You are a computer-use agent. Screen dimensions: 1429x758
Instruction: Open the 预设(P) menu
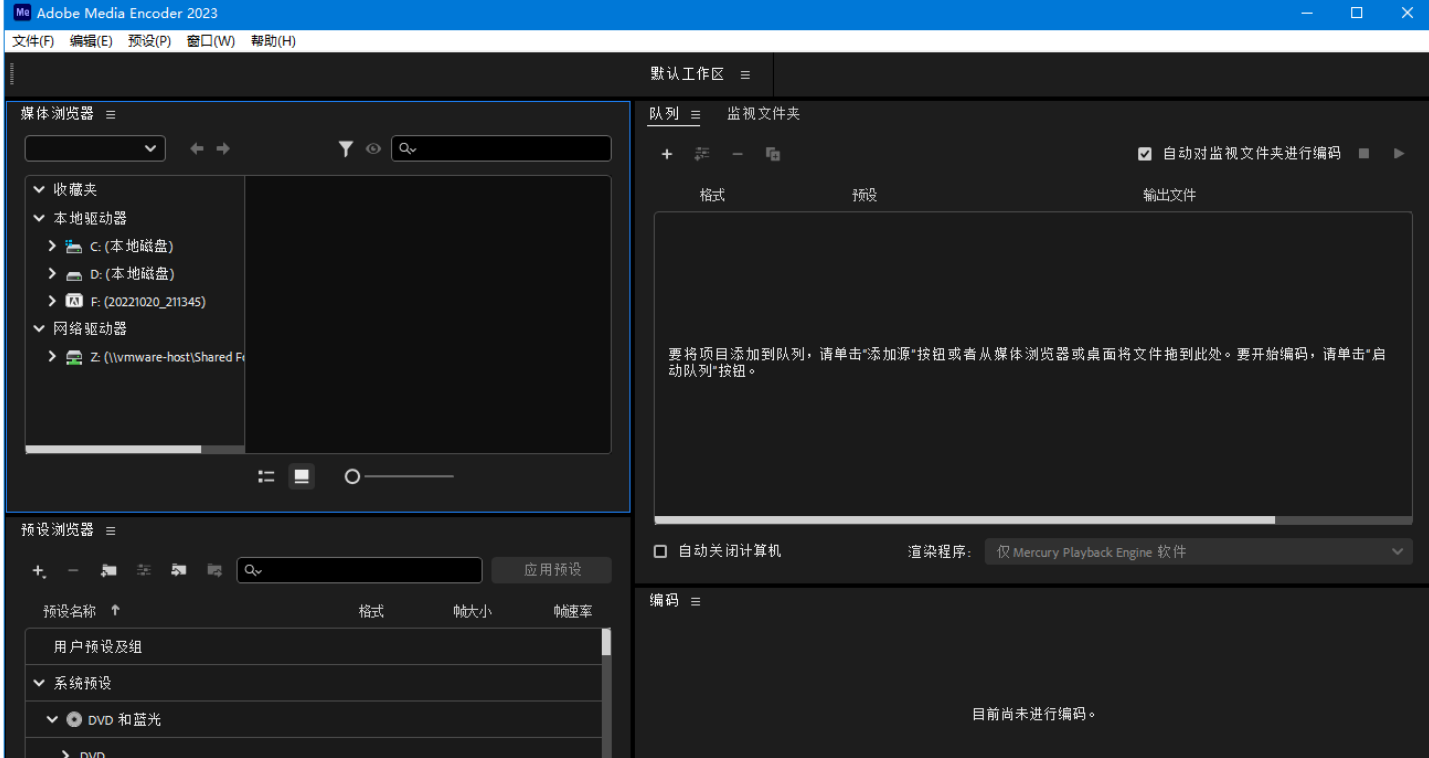pyautogui.click(x=149, y=41)
